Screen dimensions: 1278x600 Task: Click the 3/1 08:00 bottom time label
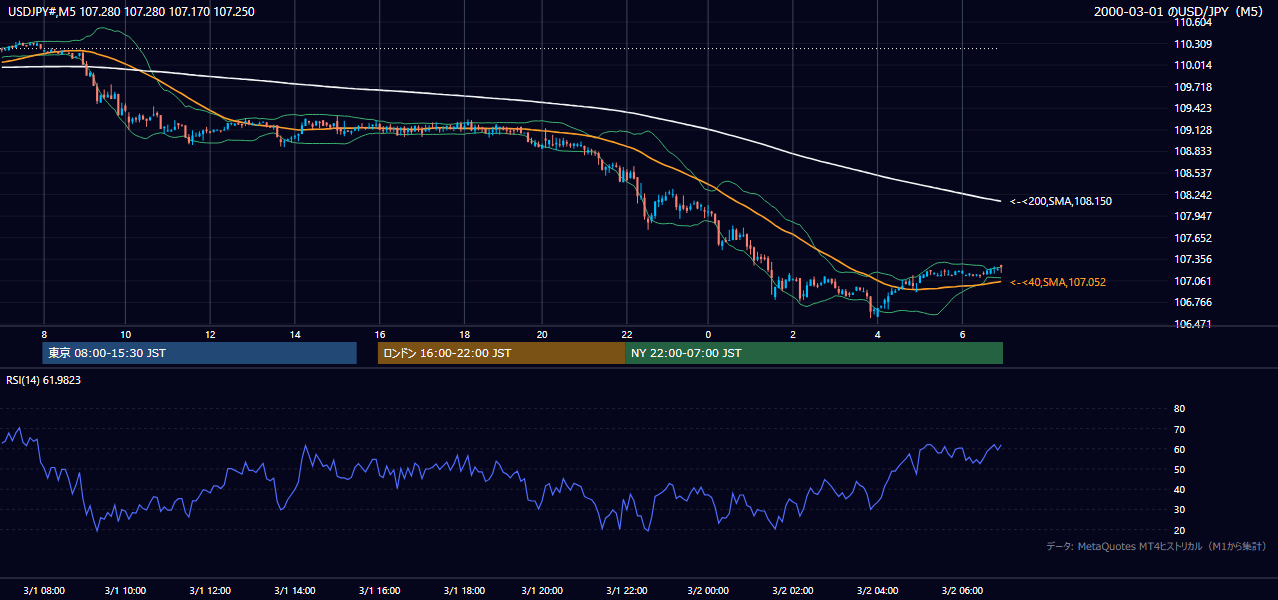tap(43, 591)
